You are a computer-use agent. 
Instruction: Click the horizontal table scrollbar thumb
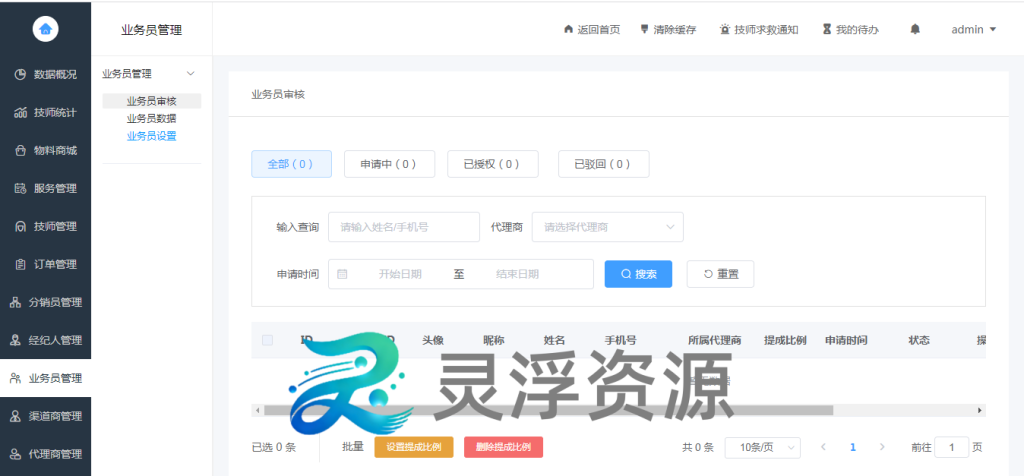click(548, 410)
